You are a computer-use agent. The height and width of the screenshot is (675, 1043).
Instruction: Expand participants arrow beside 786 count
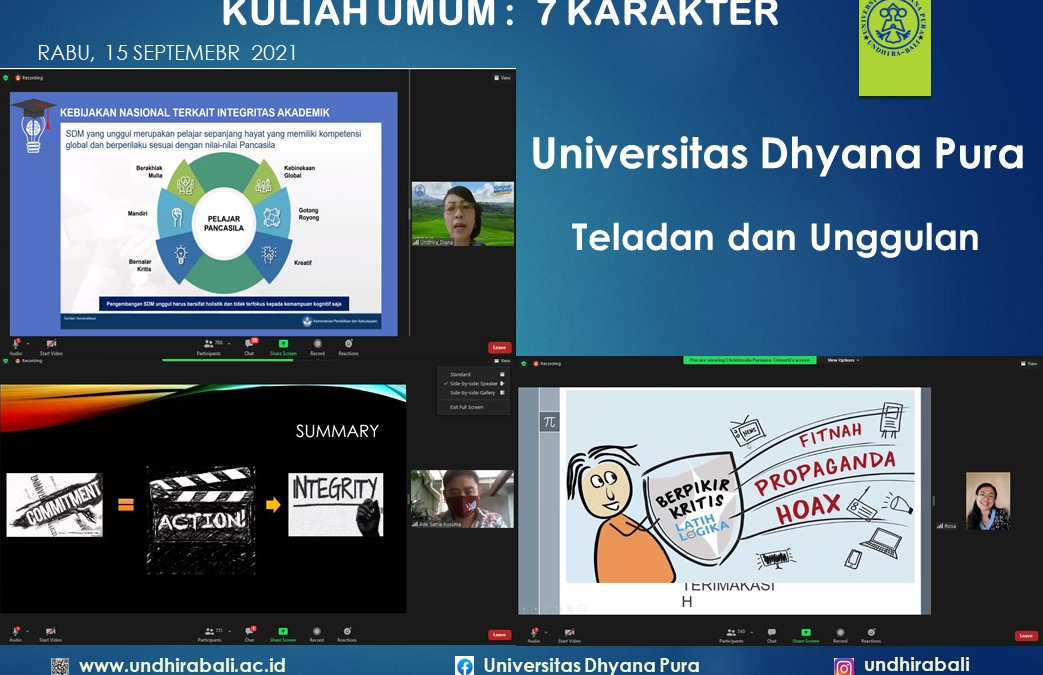tap(229, 344)
